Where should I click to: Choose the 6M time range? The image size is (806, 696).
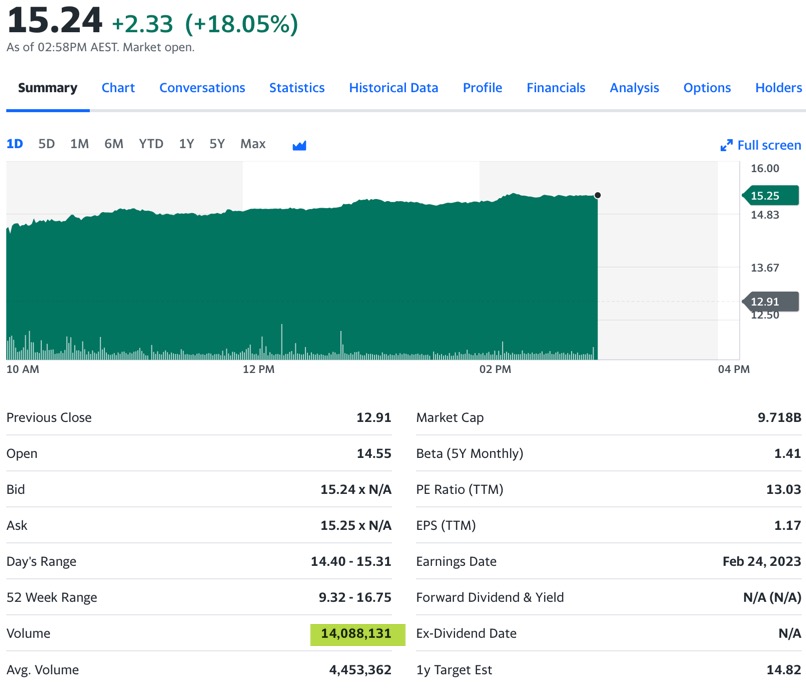tap(114, 144)
